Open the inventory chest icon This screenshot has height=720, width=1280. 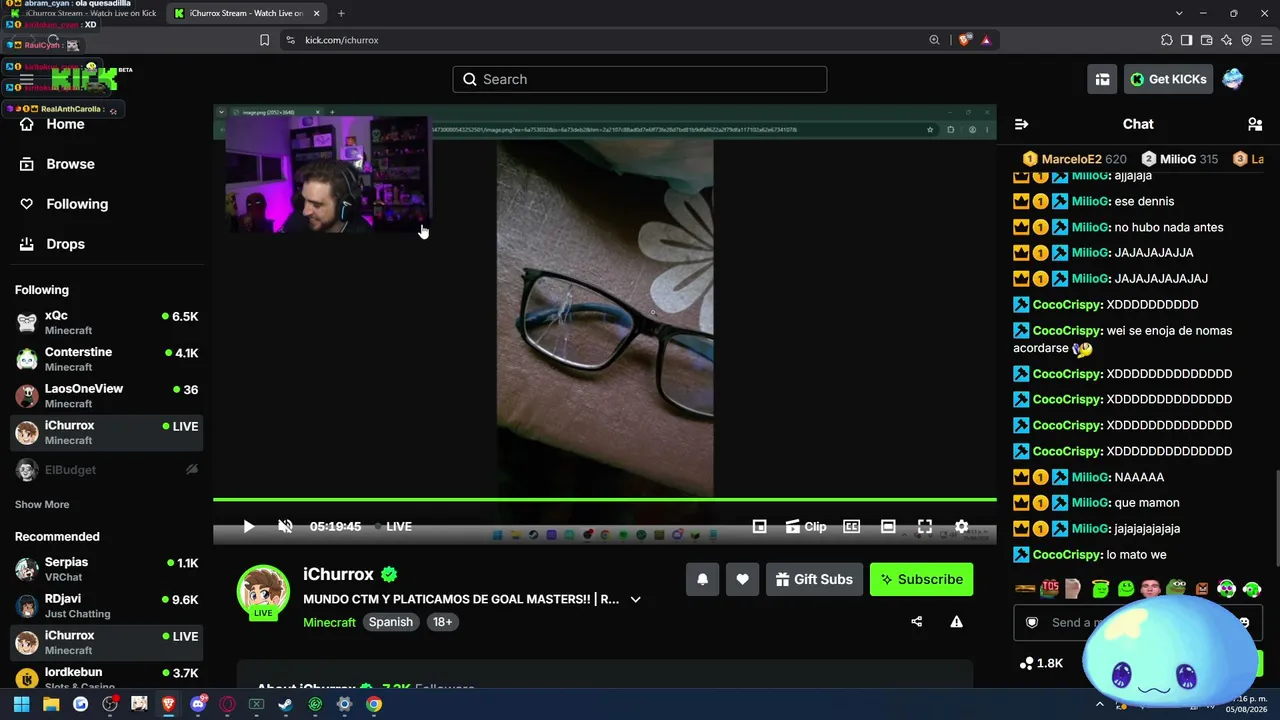[x=1102, y=79]
